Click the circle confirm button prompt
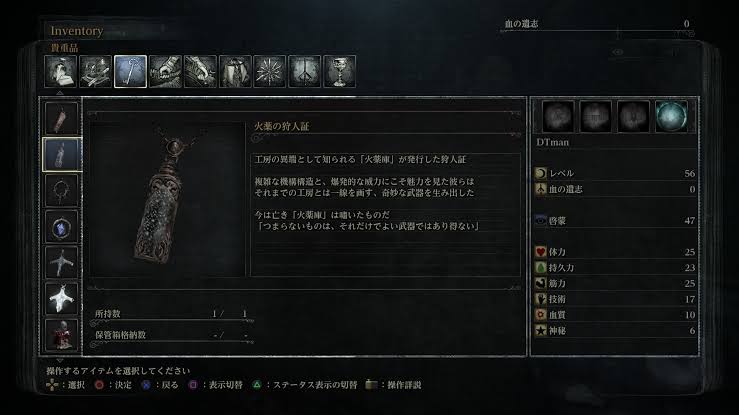 point(113,385)
